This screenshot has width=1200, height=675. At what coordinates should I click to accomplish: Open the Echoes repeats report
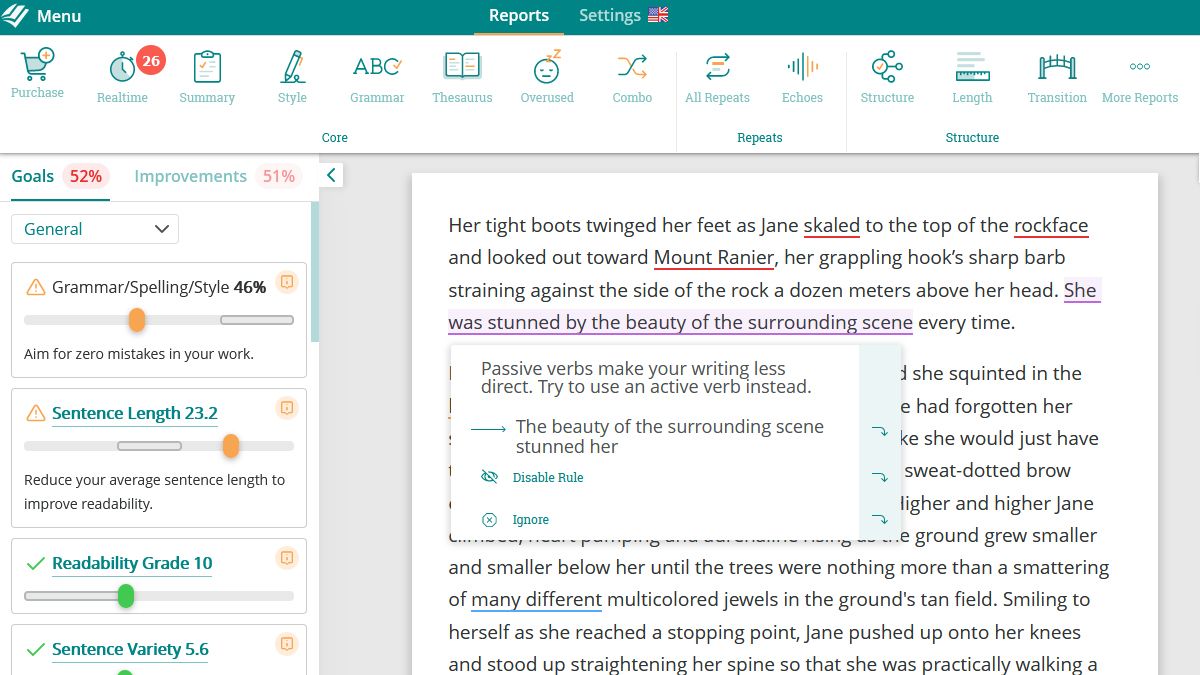[802, 72]
